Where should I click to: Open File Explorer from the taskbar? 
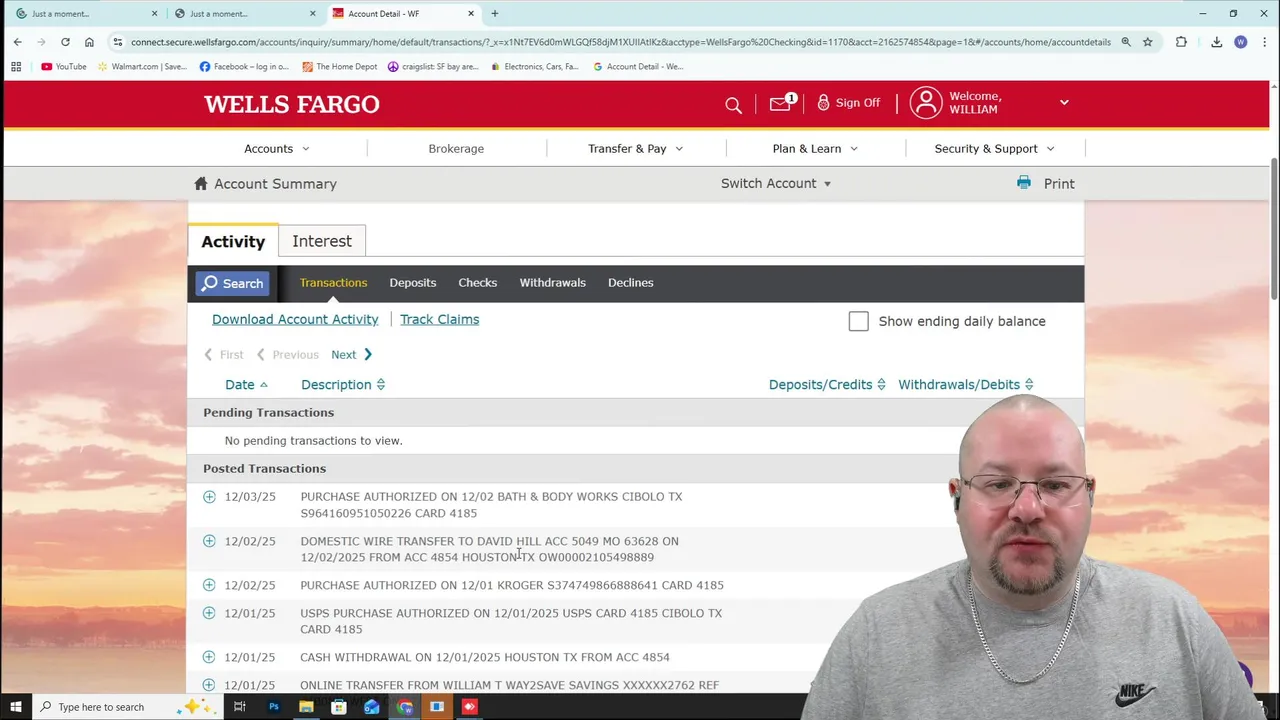pyautogui.click(x=306, y=707)
